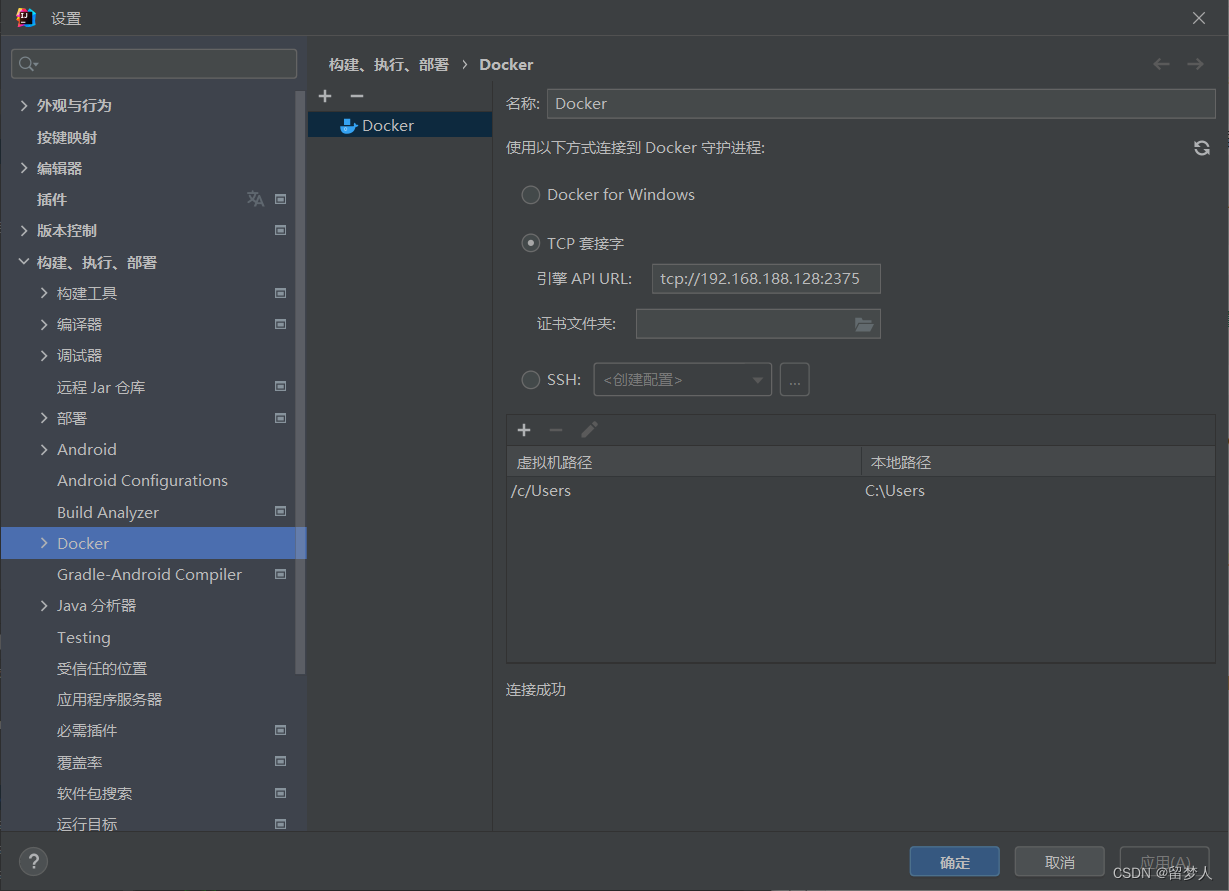Select 受信任的位置 in the tree
The width and height of the screenshot is (1229, 891).
click(x=102, y=668)
